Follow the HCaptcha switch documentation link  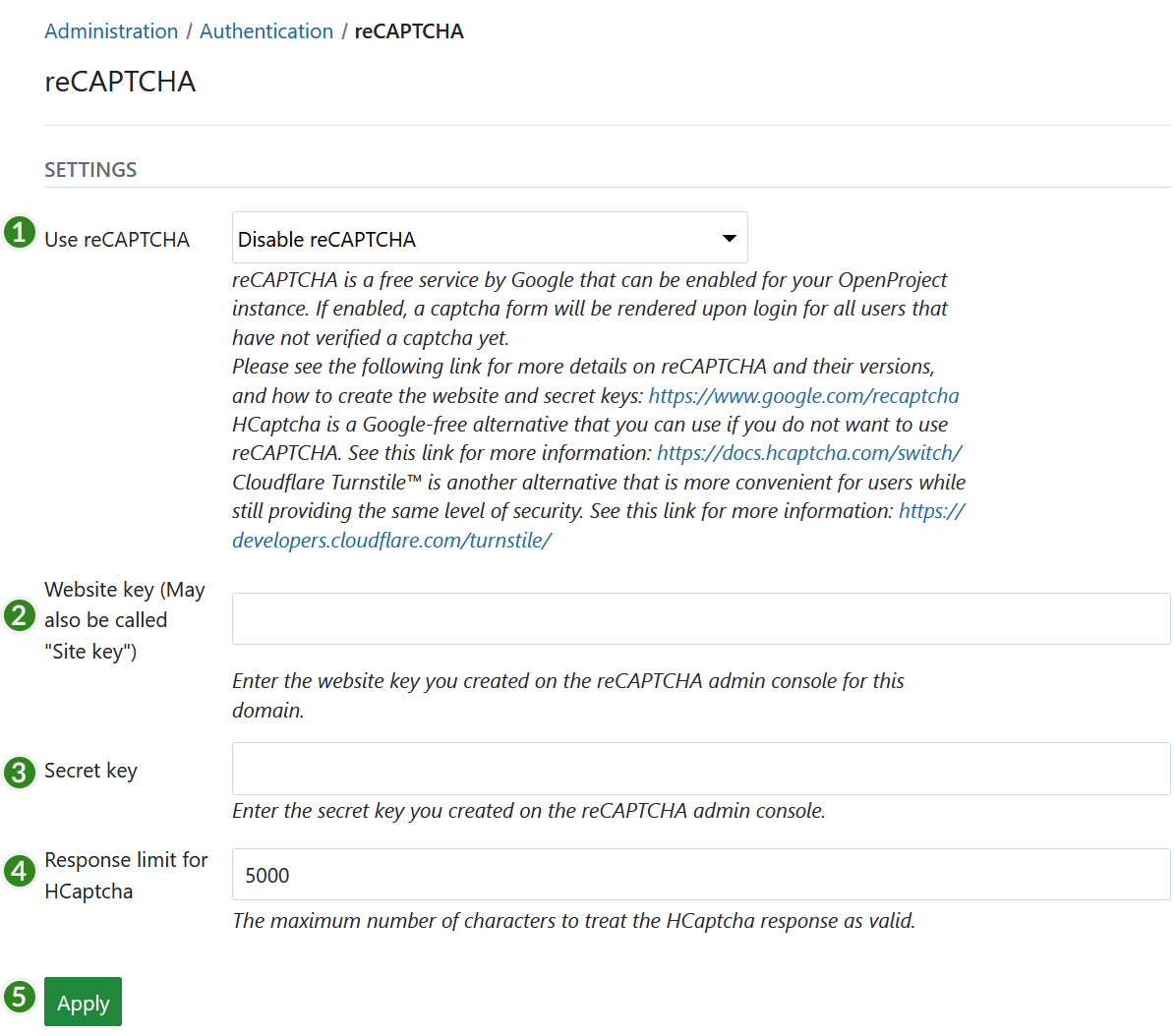click(x=809, y=453)
